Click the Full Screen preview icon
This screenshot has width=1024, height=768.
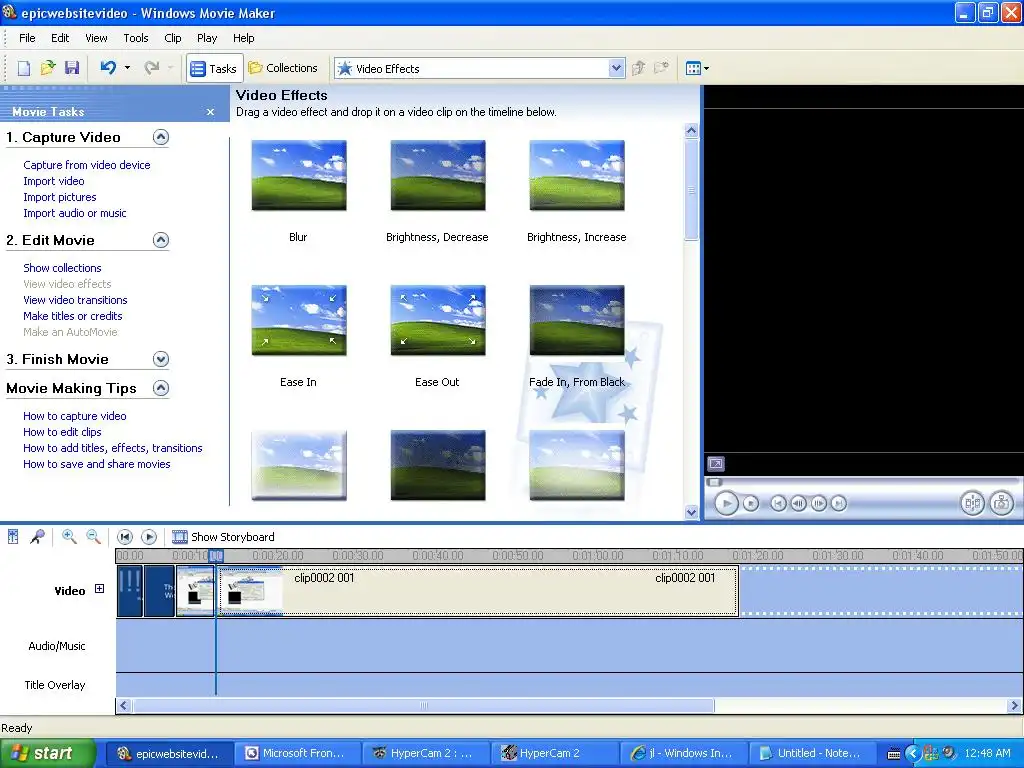[716, 464]
